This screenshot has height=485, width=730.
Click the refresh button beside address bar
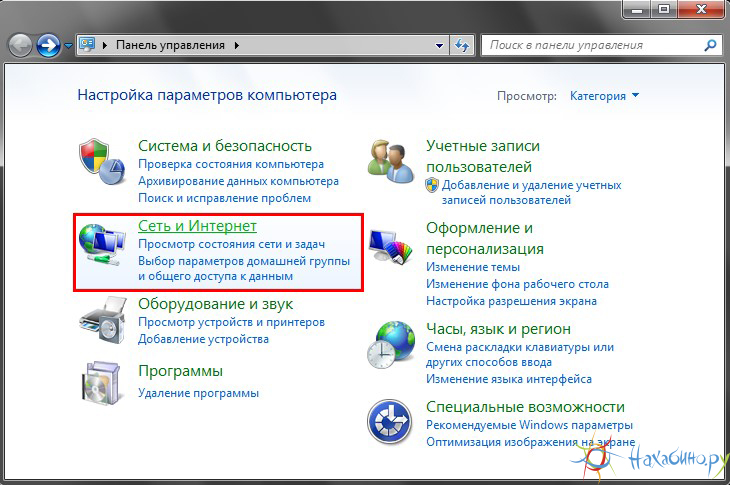tap(462, 45)
